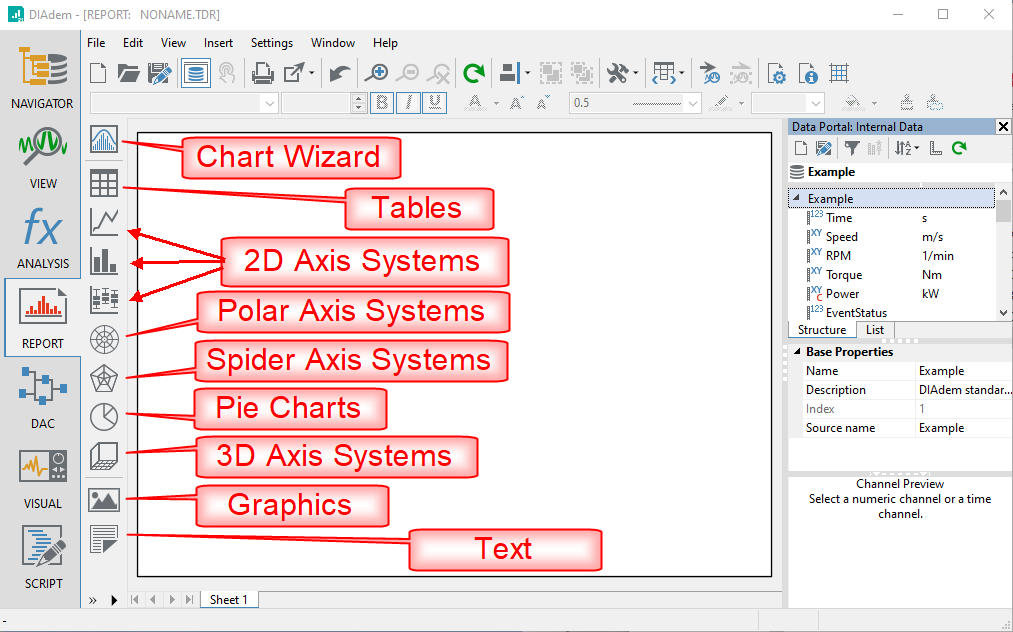This screenshot has height=632, width=1013.
Task: Open the Chart Wizard tool
Action: 104,140
